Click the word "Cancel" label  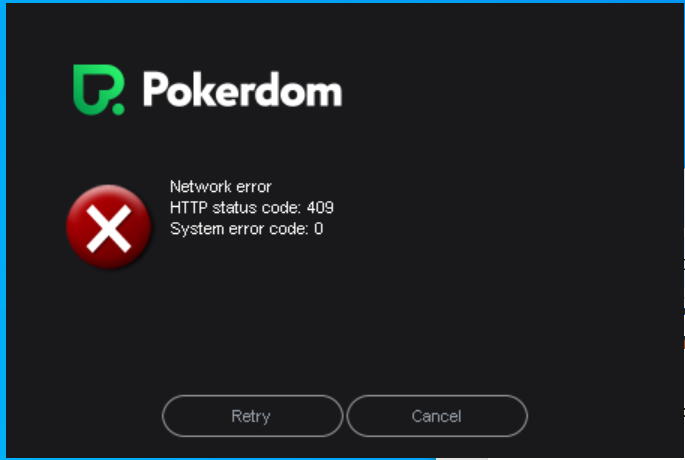(x=436, y=416)
